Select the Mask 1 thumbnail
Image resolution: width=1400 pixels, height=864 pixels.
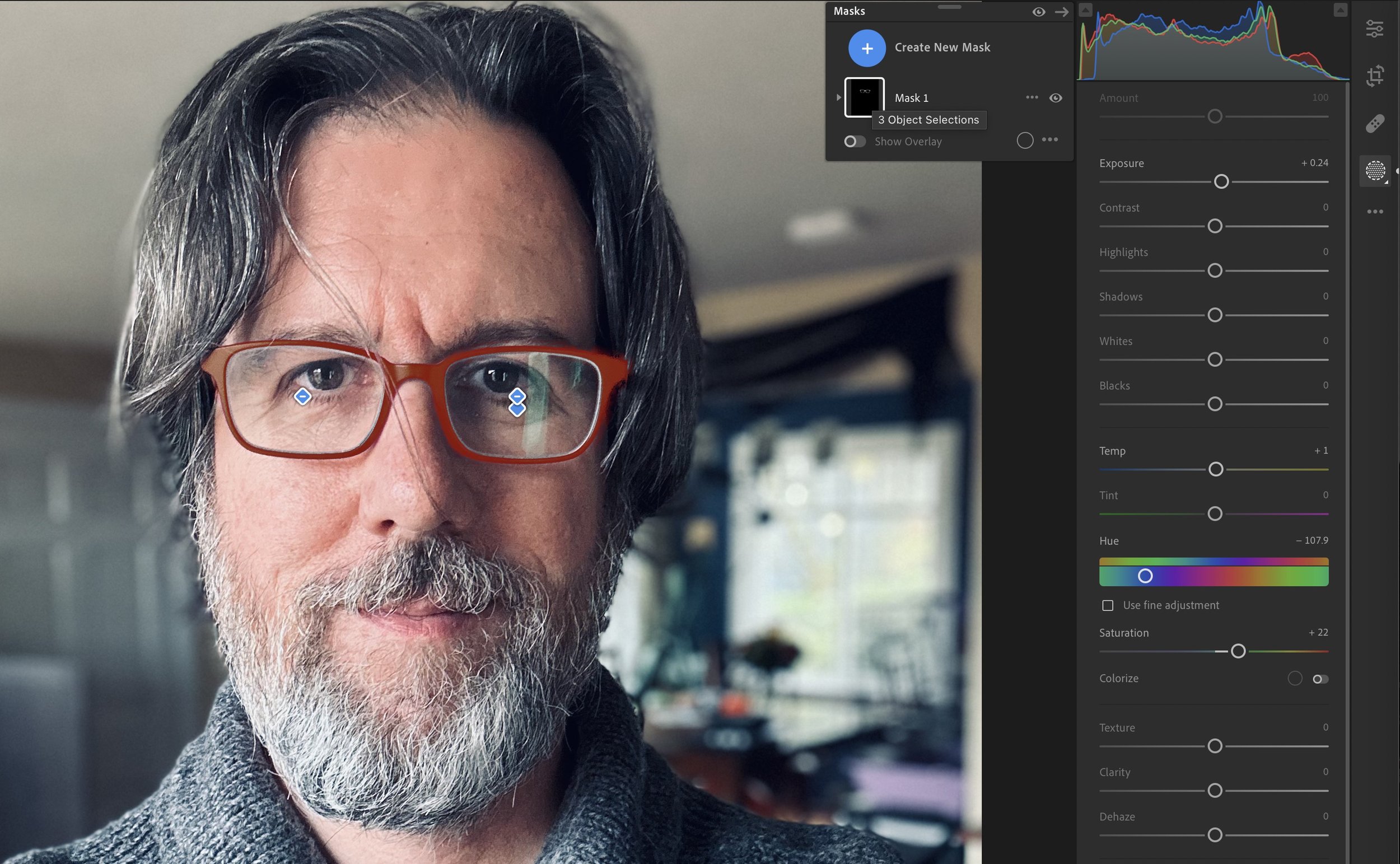tap(864, 97)
